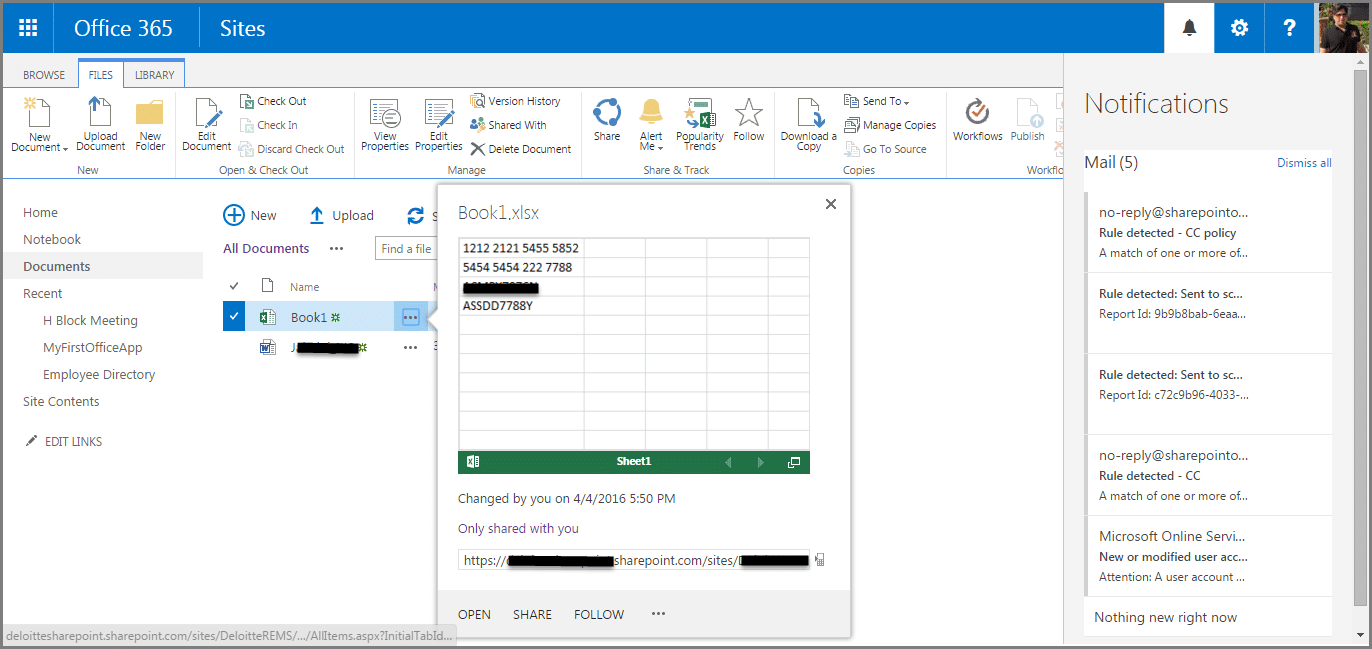1372x649 pixels.
Task: Click FOLLOW in the callout footer
Action: point(599,614)
